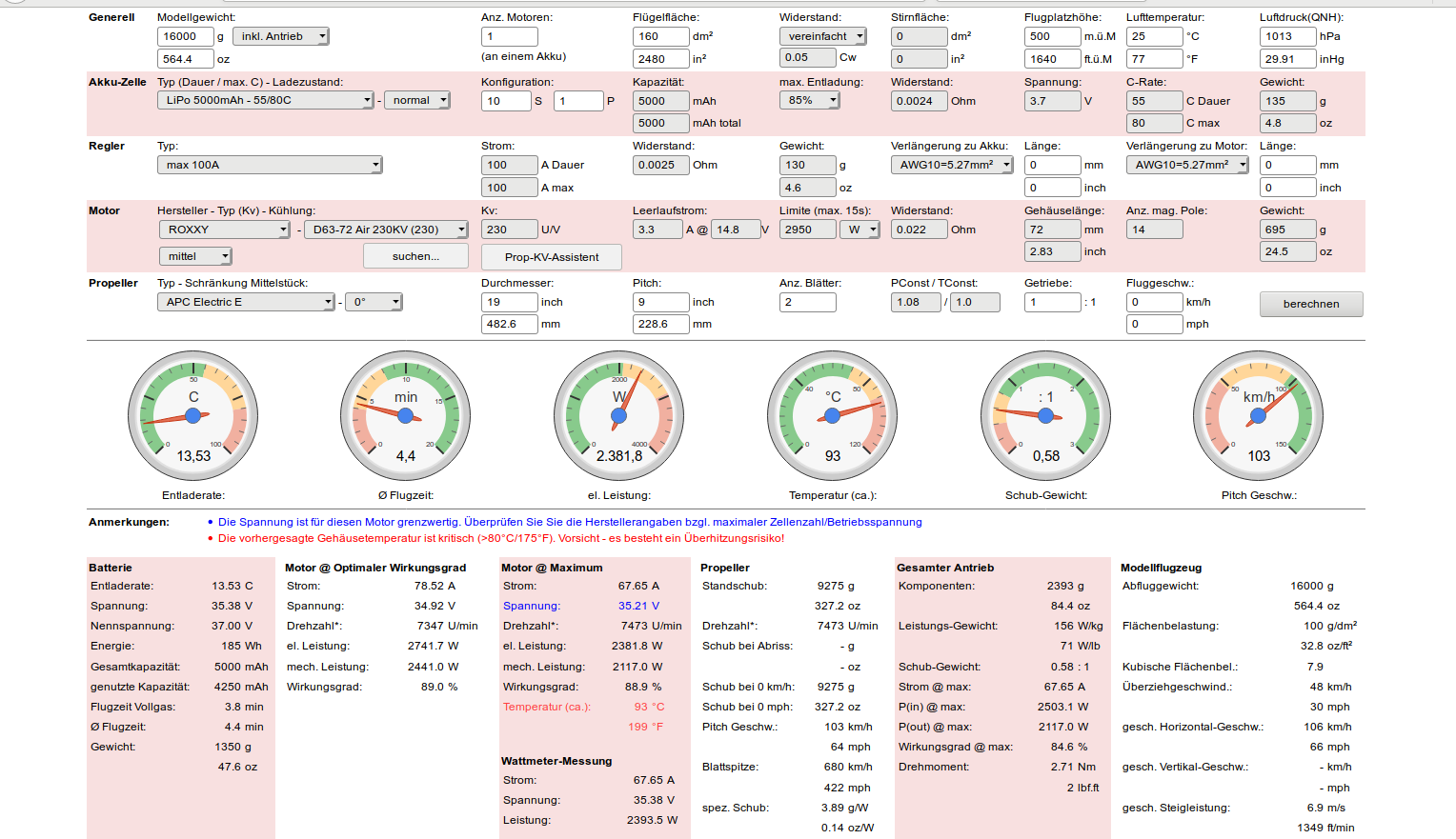Viewport: 1456px width, 839px height.
Task: Open the motor Kühlung mittel dropdown
Action: [x=194, y=256]
